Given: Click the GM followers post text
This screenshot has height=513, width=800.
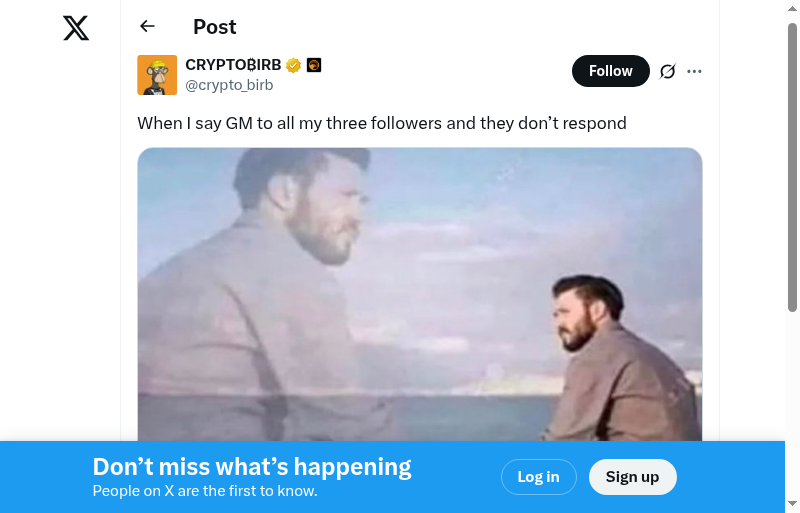Looking at the screenshot, I should [381, 123].
